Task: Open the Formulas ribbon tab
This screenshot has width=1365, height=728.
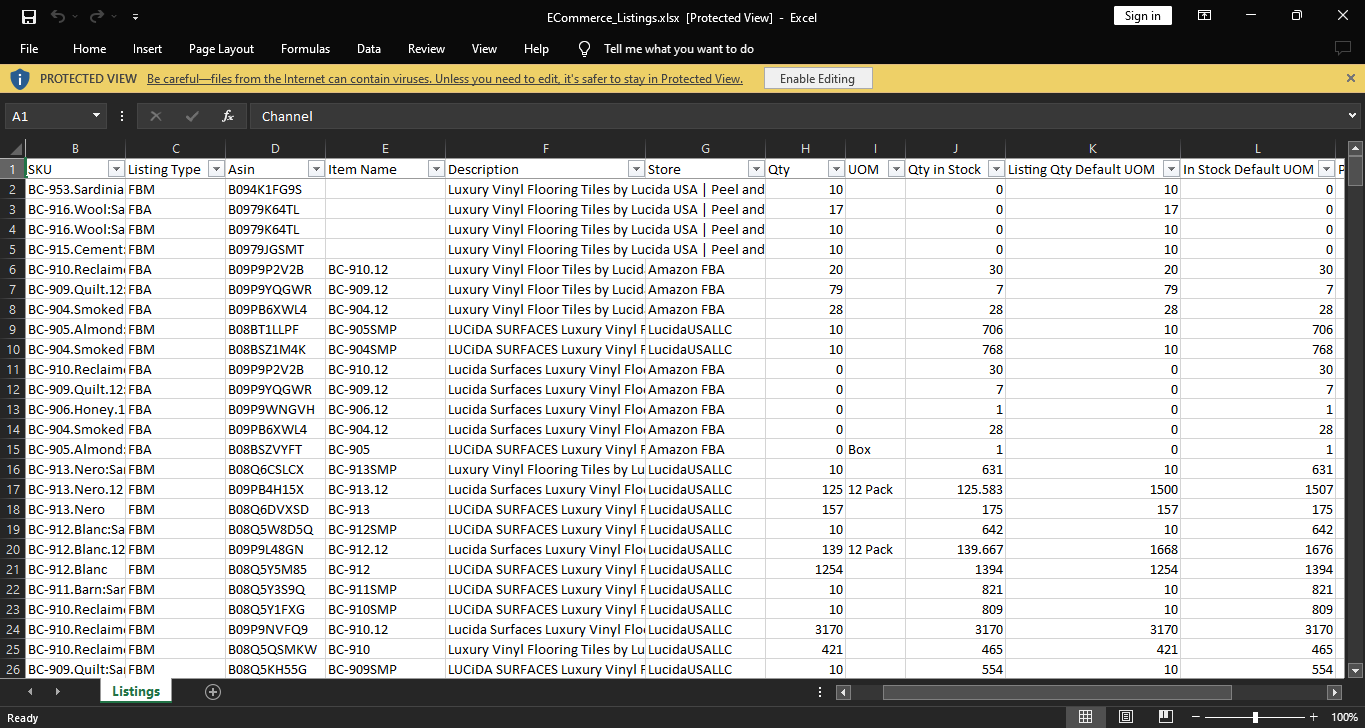Action: [x=305, y=49]
